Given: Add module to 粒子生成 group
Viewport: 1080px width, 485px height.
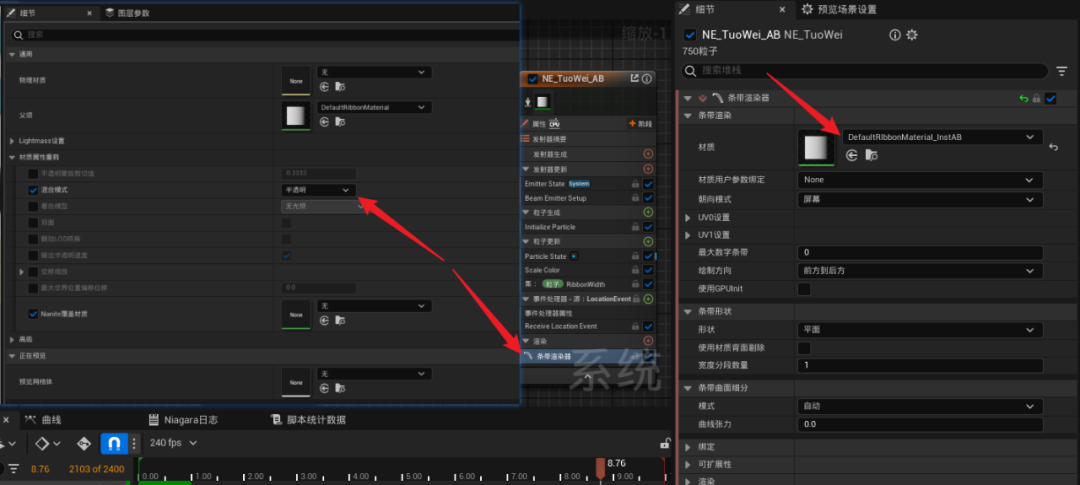Looking at the screenshot, I should pos(647,212).
